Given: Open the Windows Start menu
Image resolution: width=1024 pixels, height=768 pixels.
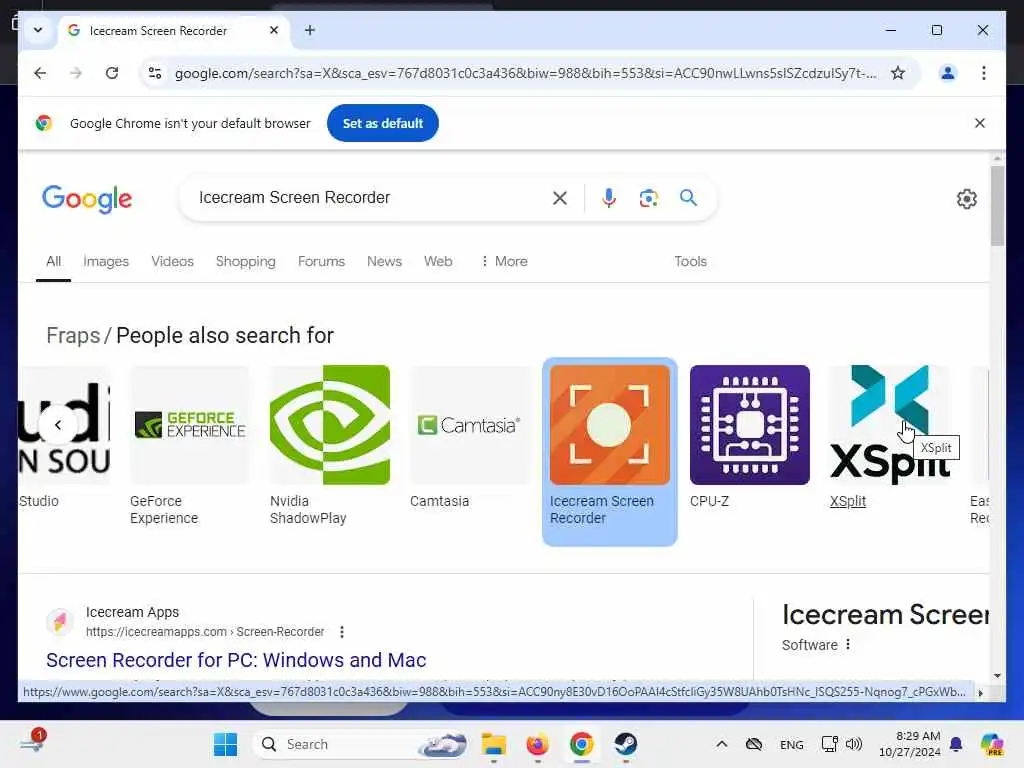Looking at the screenshot, I should tap(225, 744).
